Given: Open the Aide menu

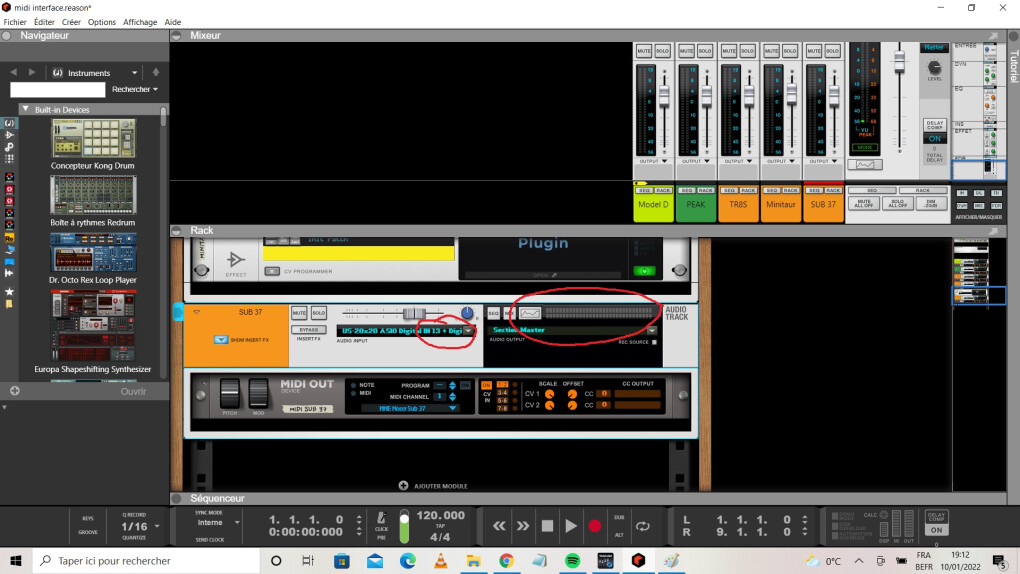Looking at the screenshot, I should coord(172,22).
